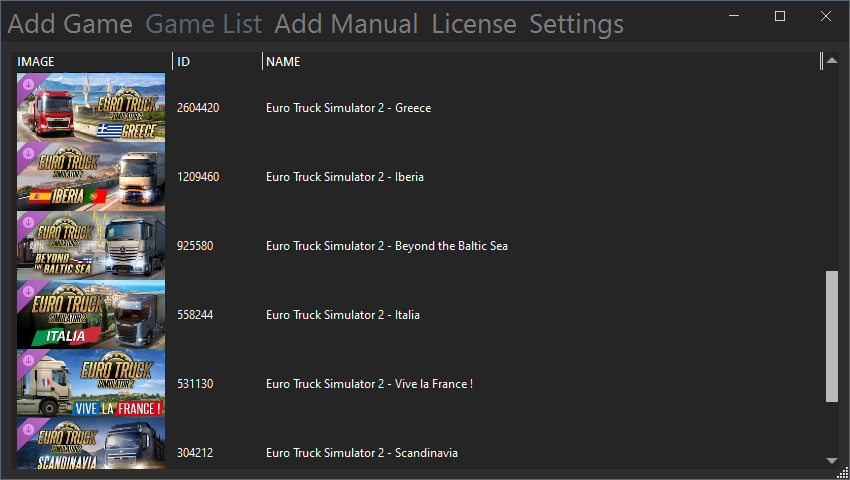
Task: Click the window resize grip
Action: pyautogui.click(x=843, y=473)
